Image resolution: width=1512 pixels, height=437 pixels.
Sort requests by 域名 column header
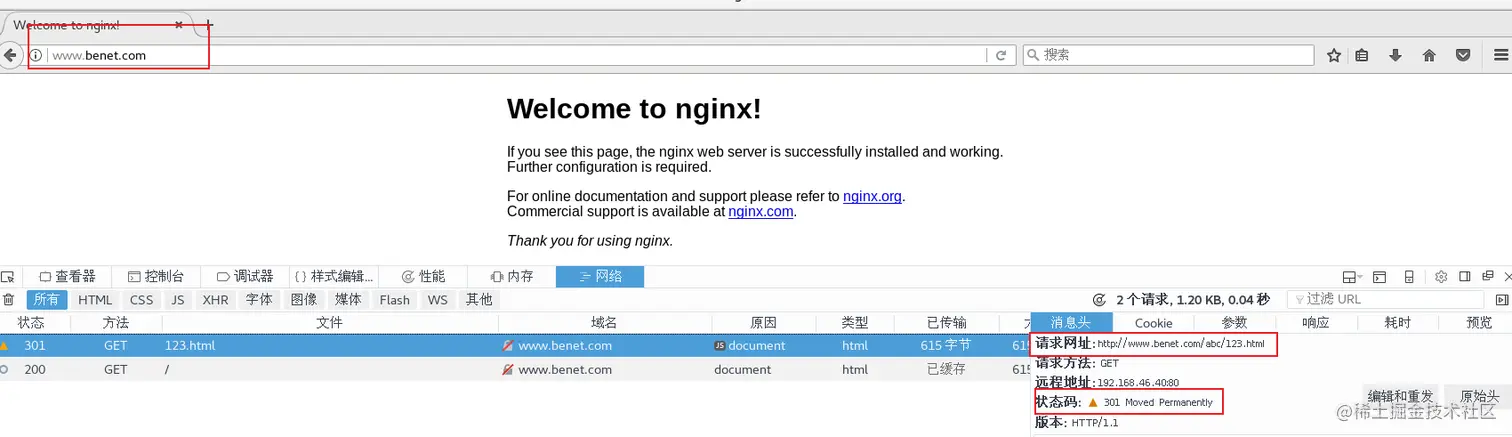[605, 322]
